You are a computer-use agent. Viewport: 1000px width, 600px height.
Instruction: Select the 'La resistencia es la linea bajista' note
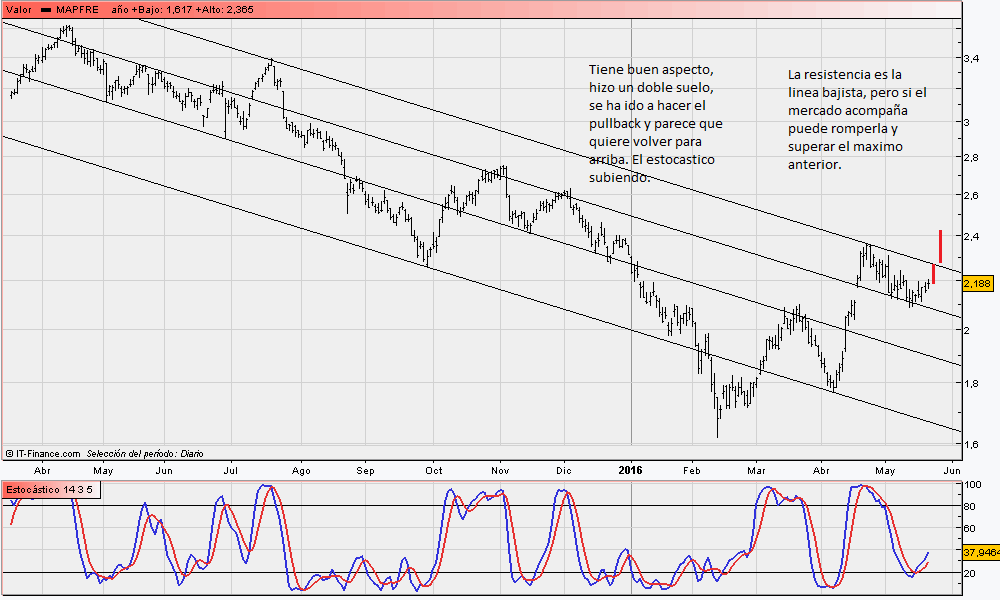pyautogui.click(x=857, y=119)
